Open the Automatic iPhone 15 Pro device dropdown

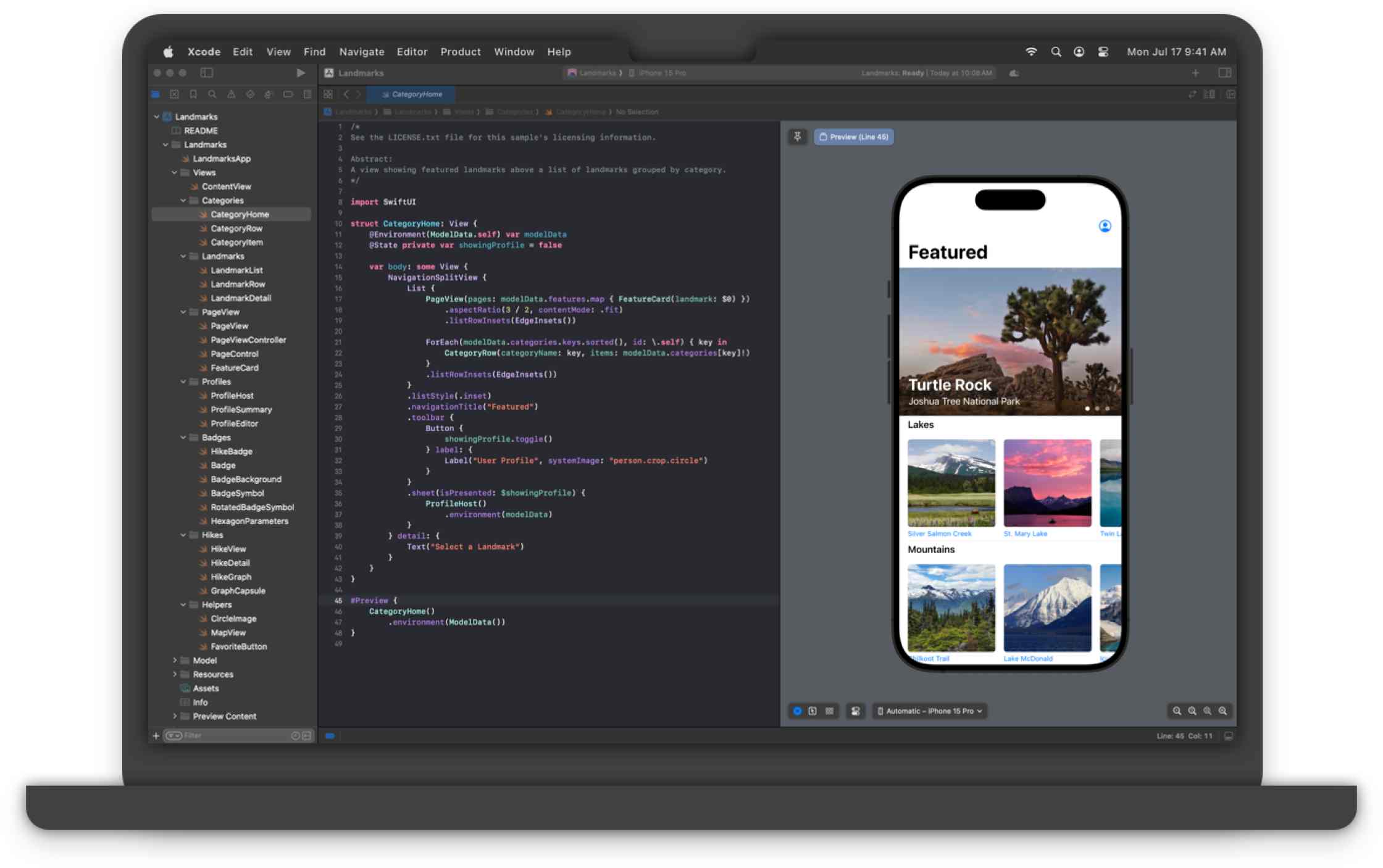pyautogui.click(x=929, y=711)
